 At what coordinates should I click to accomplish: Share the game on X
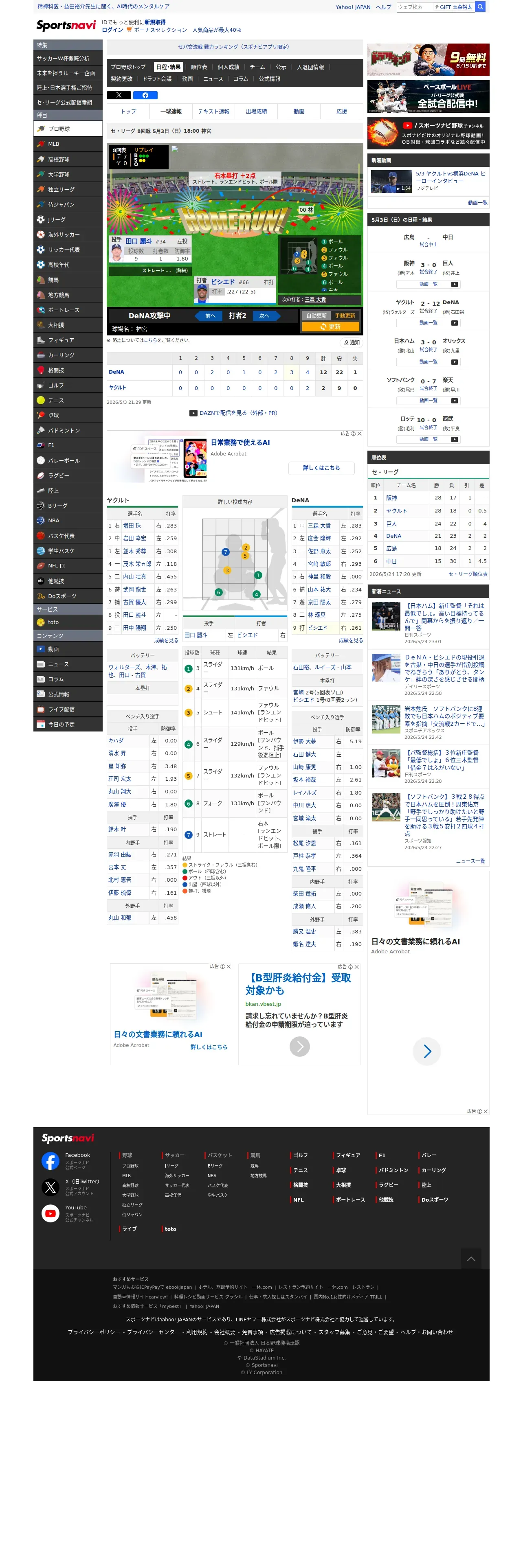click(119, 95)
